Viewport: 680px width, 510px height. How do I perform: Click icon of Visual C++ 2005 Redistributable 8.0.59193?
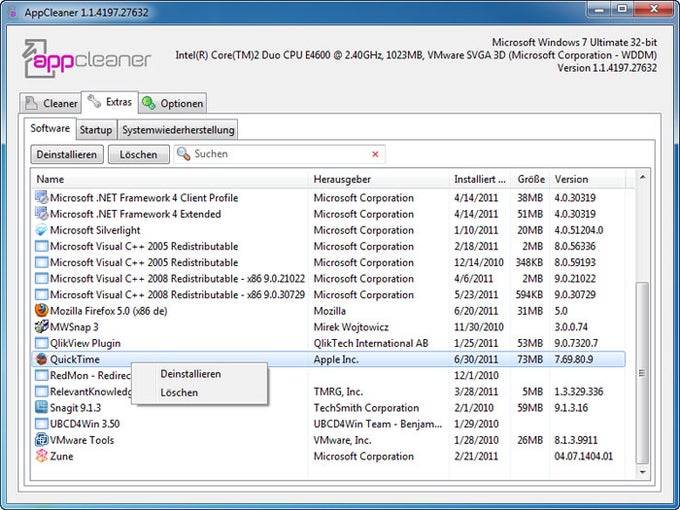(x=41, y=262)
